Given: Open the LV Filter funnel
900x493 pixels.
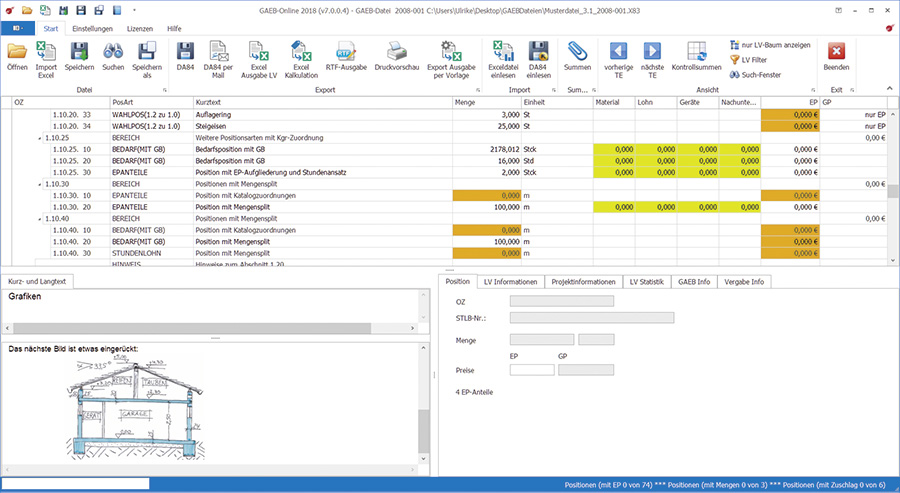Looking at the screenshot, I should click(x=748, y=60).
